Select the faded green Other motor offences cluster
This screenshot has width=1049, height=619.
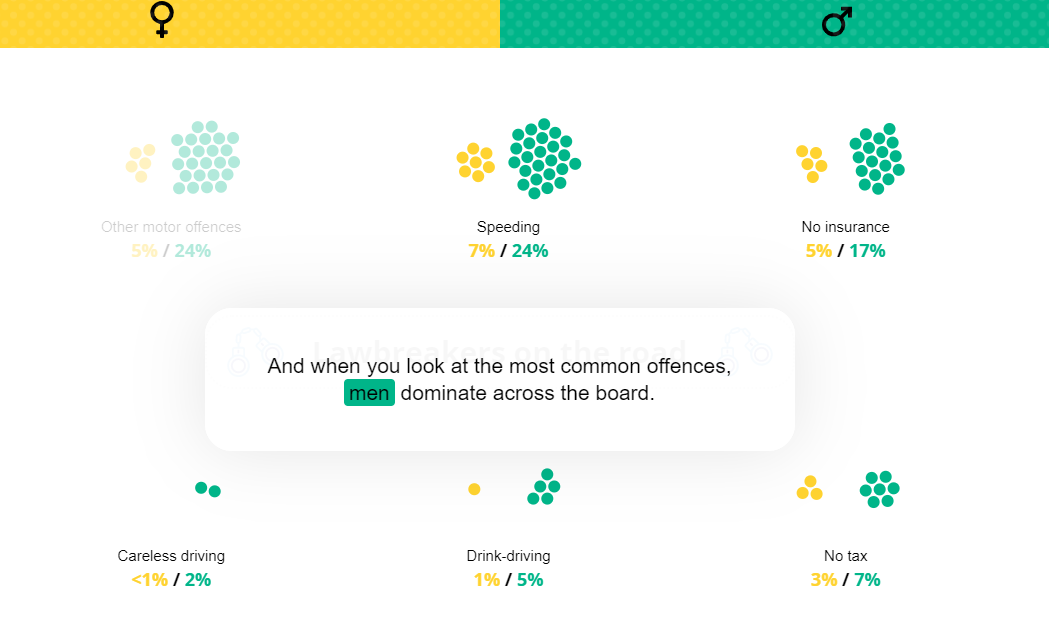(x=205, y=157)
